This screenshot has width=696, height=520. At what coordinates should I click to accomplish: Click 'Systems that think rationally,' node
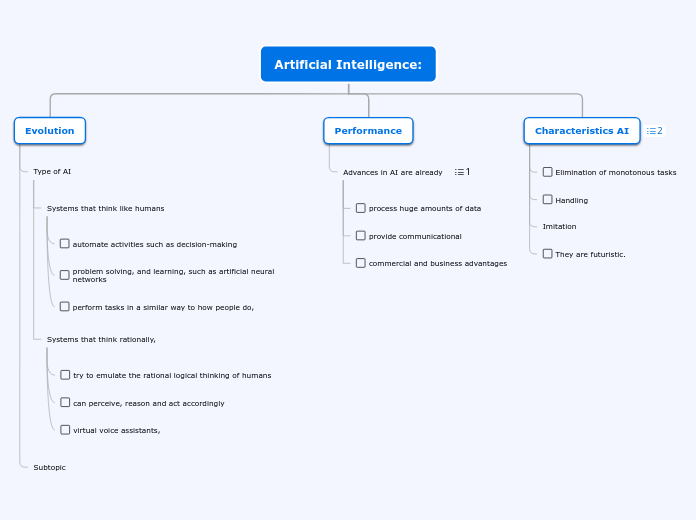(101, 339)
